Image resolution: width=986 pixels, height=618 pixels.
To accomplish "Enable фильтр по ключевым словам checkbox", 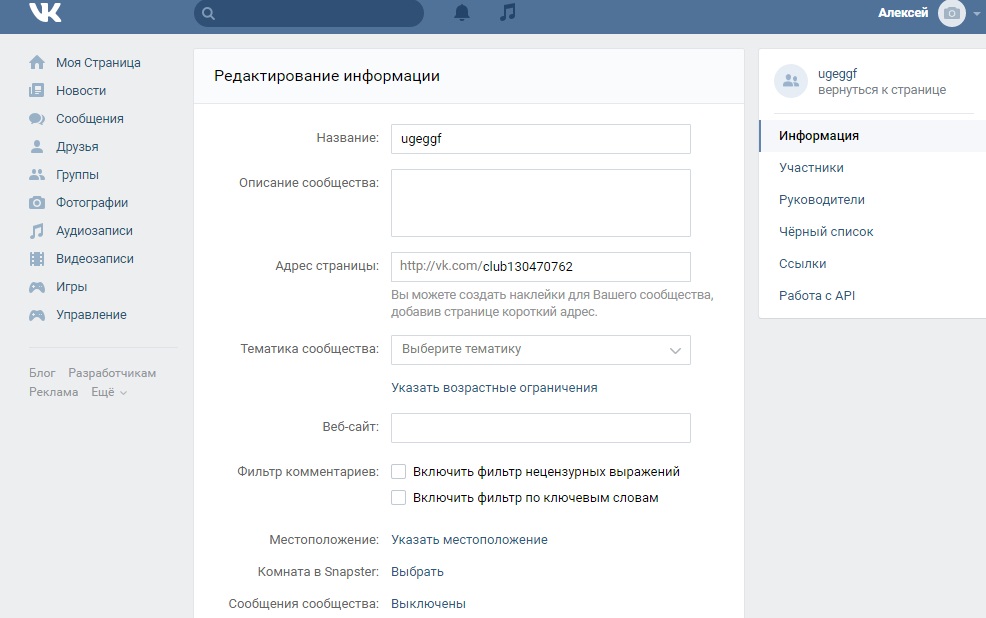I will pos(399,498).
